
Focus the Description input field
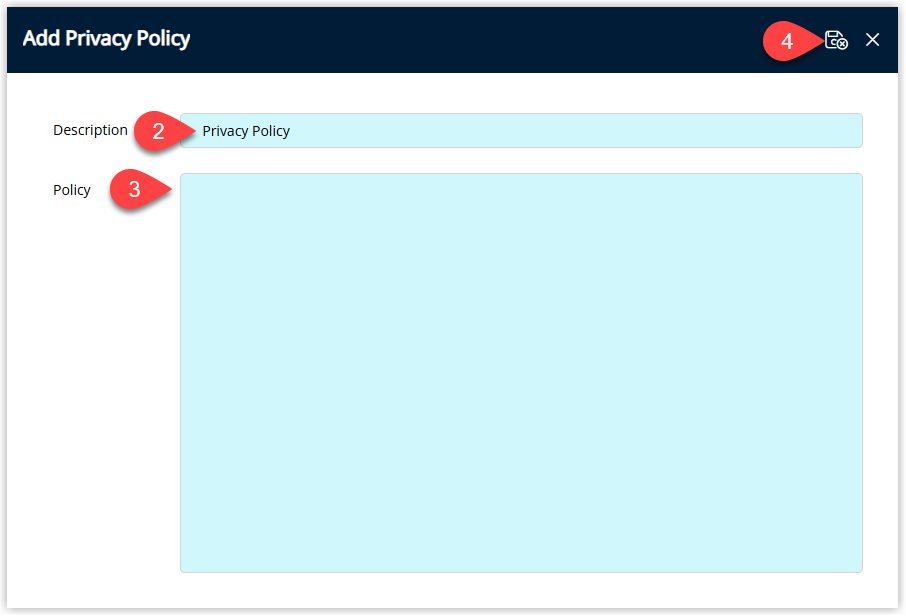pos(521,131)
